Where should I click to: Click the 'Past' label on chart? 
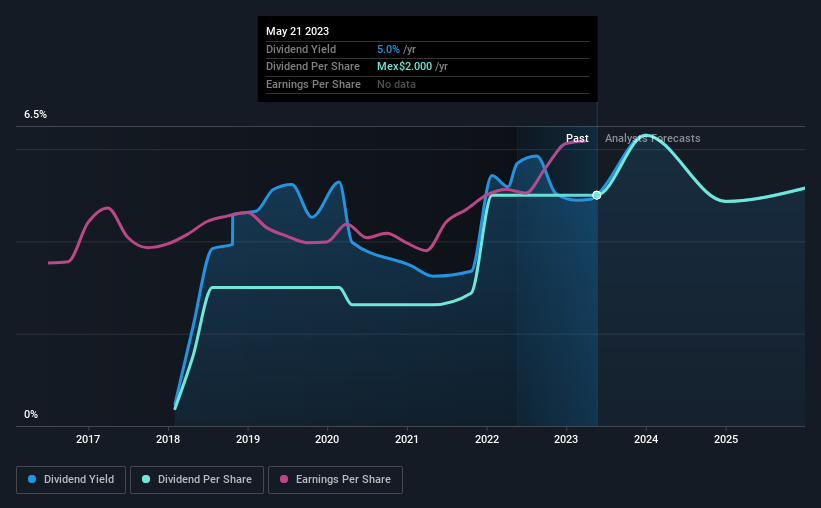coord(577,138)
